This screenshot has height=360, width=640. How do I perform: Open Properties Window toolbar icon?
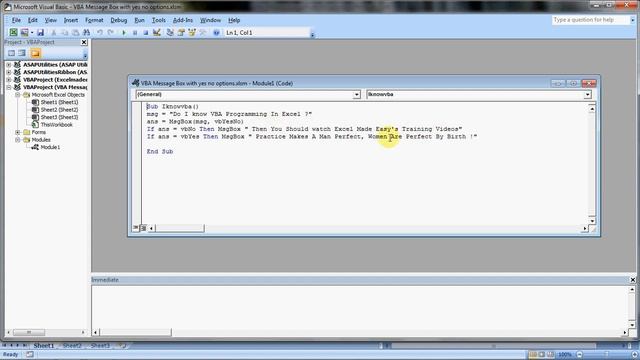pos(181,32)
